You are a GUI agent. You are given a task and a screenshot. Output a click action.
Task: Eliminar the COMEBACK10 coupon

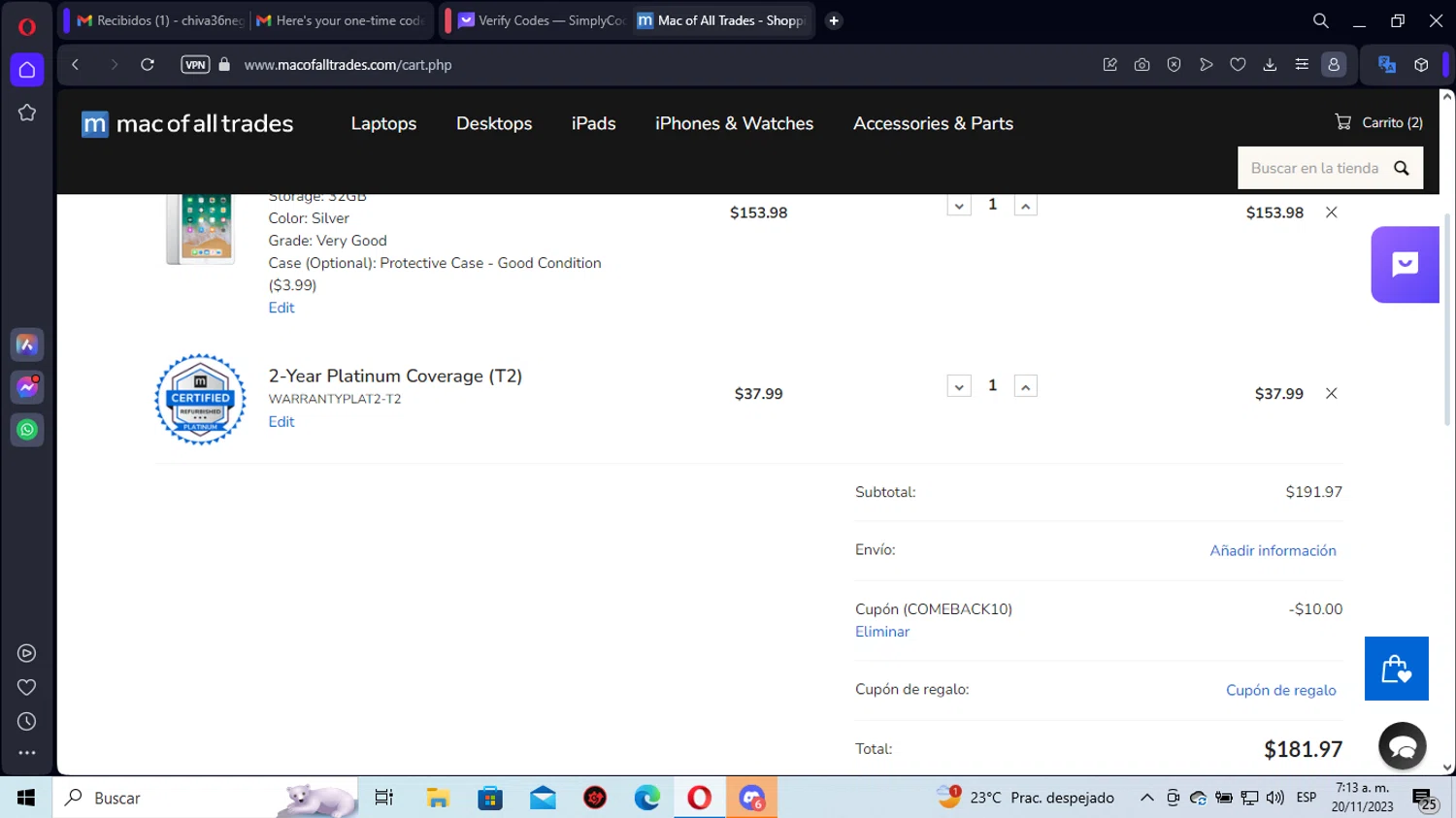[882, 632]
